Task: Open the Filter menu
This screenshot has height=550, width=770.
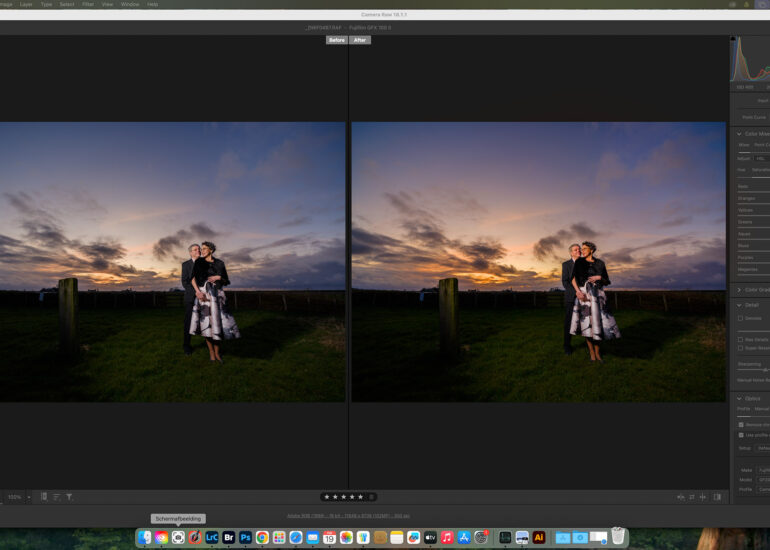Action: (x=88, y=4)
